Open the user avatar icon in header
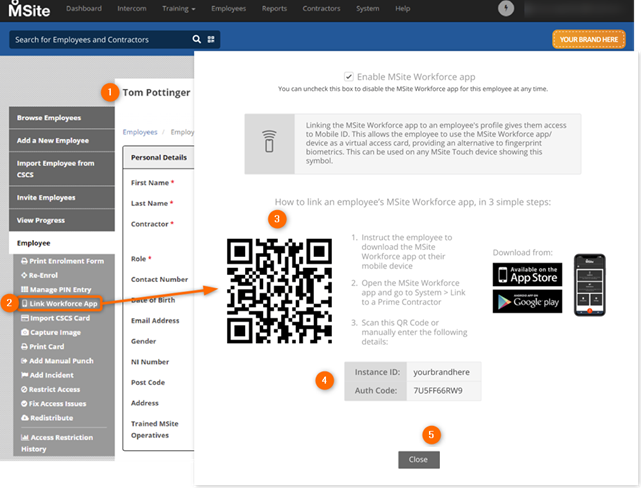 (x=508, y=9)
